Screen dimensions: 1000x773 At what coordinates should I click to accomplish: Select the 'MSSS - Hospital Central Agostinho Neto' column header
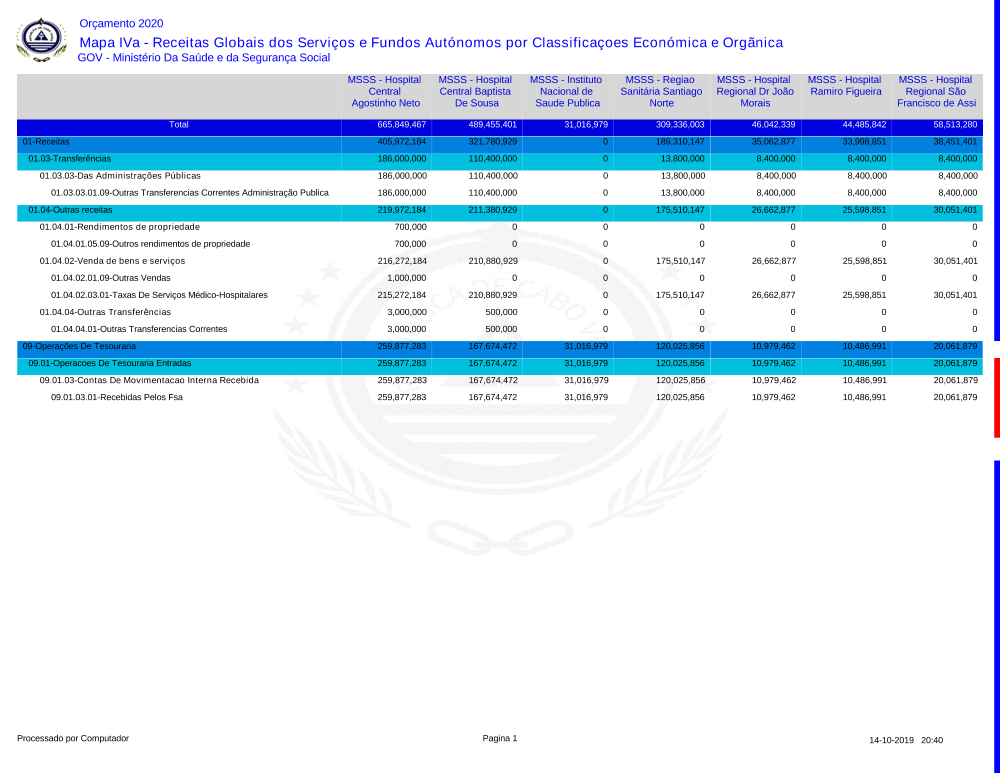pos(385,91)
